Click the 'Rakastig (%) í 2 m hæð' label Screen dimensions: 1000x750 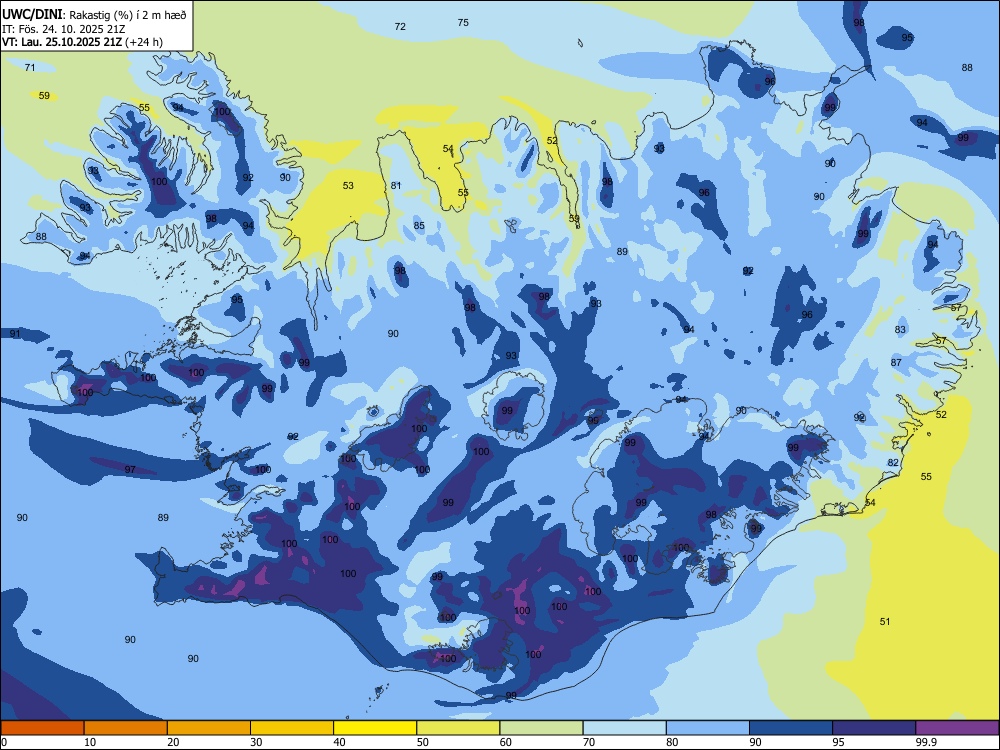tap(127, 15)
